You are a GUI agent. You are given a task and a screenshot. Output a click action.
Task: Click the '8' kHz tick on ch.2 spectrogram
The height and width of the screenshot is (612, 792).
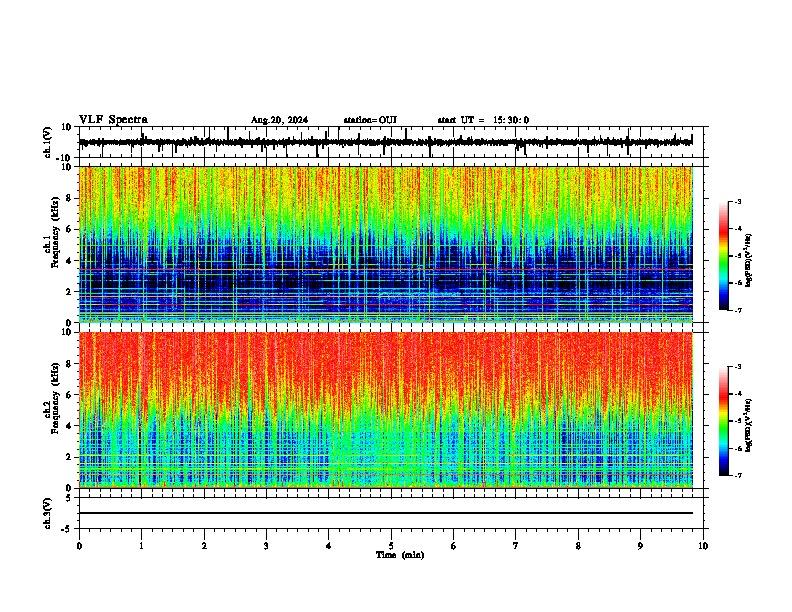pos(69,364)
